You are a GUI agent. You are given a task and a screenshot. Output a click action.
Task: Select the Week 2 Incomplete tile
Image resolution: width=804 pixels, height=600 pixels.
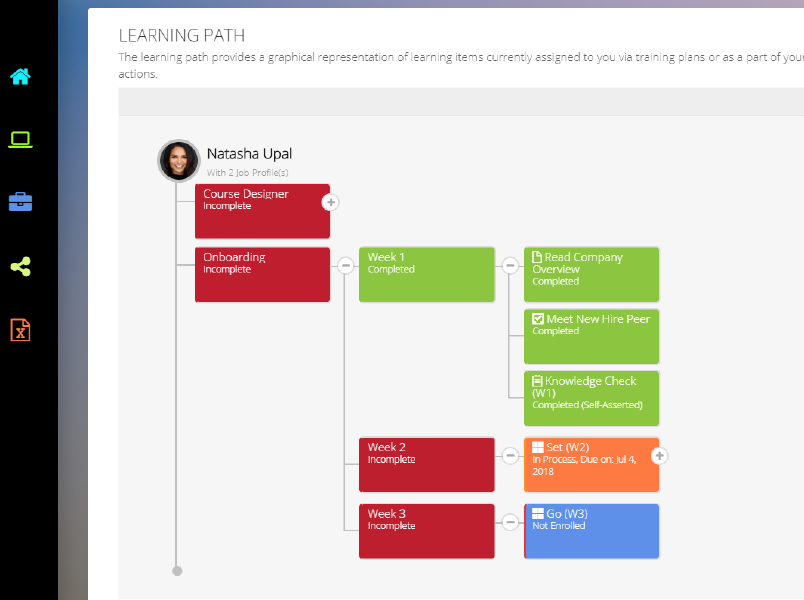point(426,465)
